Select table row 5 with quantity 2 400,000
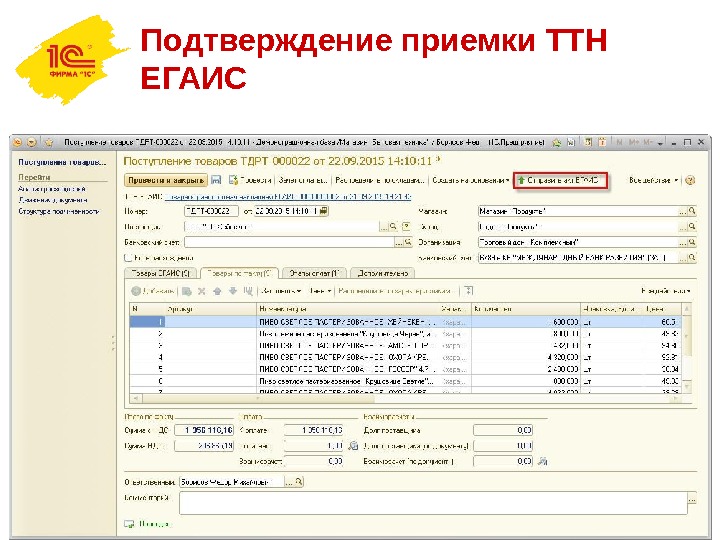This screenshot has height=540, width=720. point(405,369)
